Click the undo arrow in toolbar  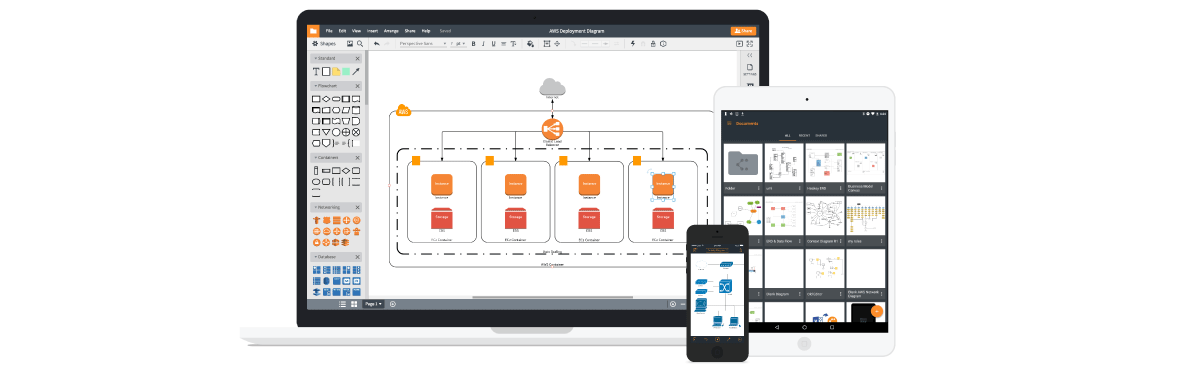(x=377, y=44)
